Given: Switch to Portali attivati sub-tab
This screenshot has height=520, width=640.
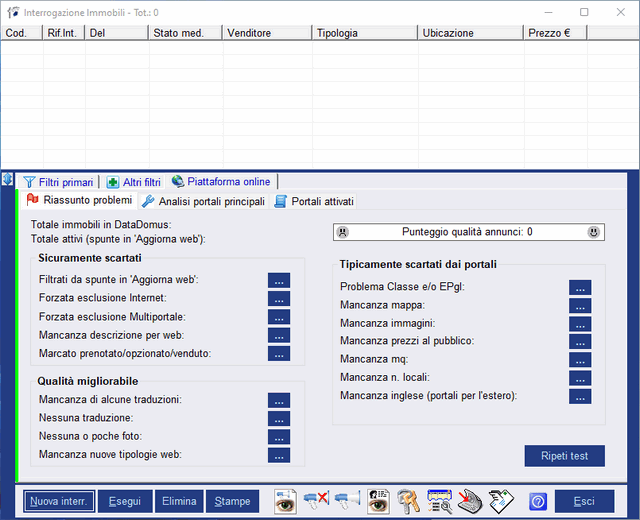Looking at the screenshot, I should [x=314, y=202].
